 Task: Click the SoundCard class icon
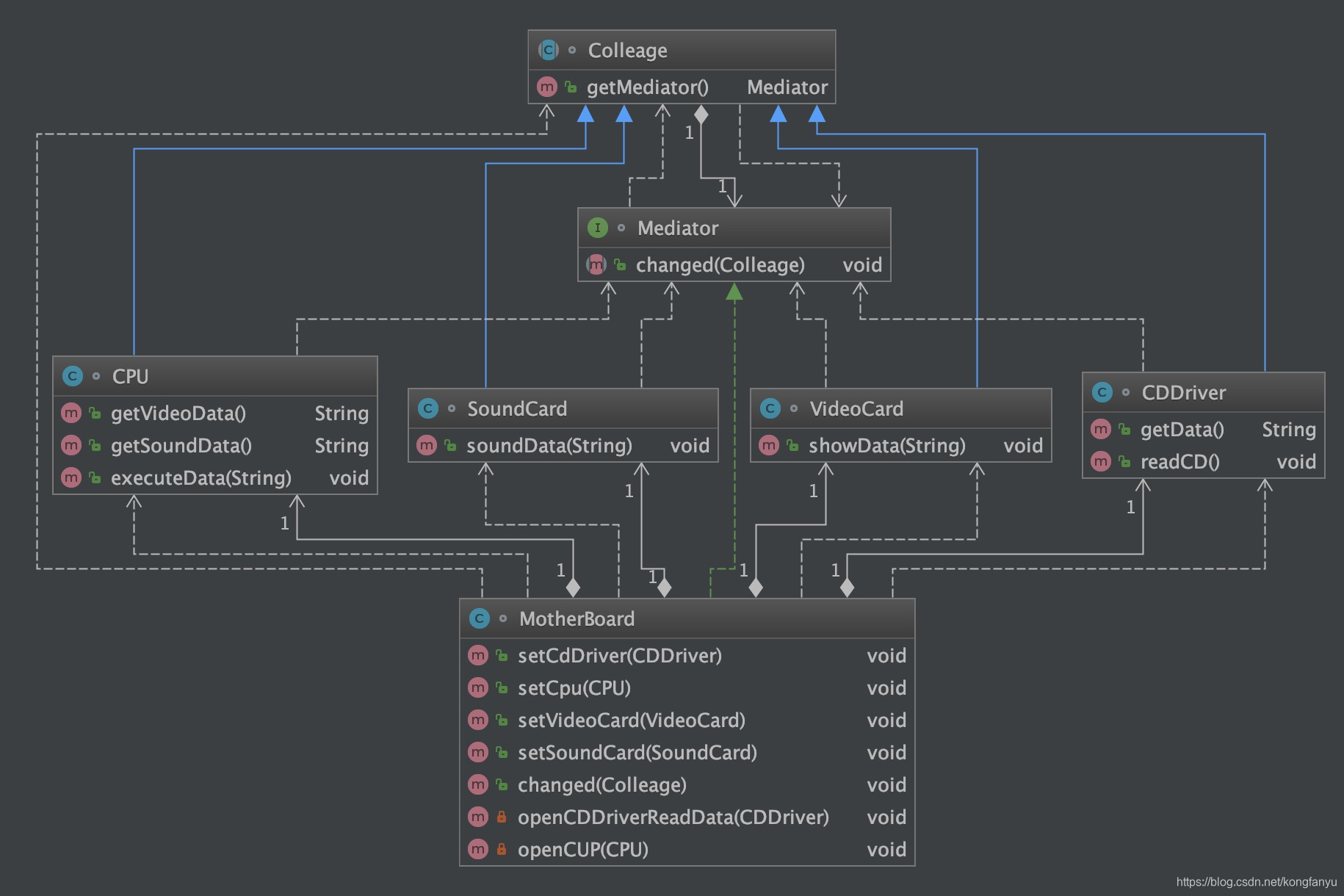pos(427,408)
